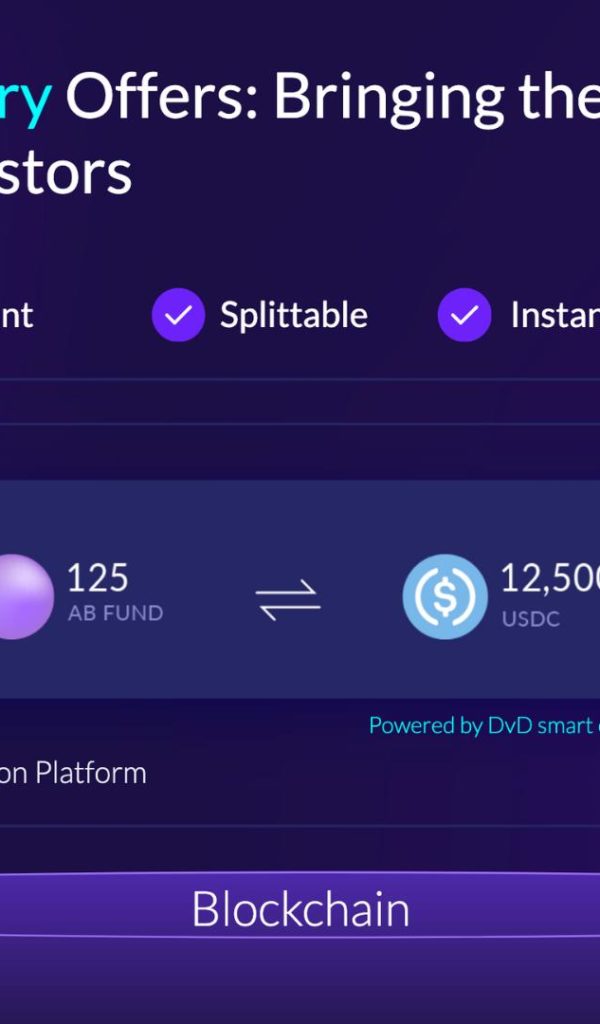This screenshot has height=1024, width=600.
Task: Select the partial Instant feature label
Action: click(555, 315)
